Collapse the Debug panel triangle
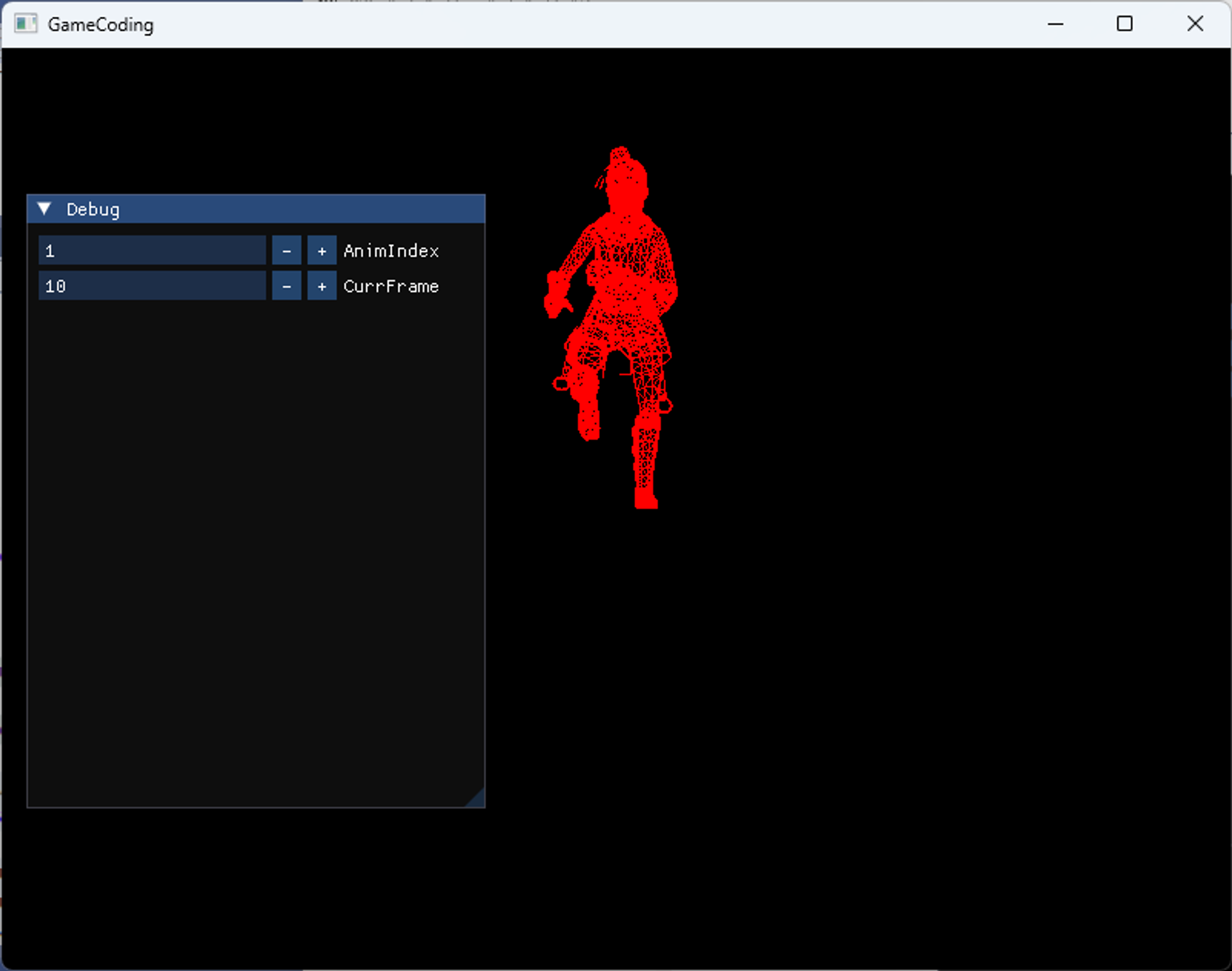Viewport: 1232px width, 971px height. 44,209
